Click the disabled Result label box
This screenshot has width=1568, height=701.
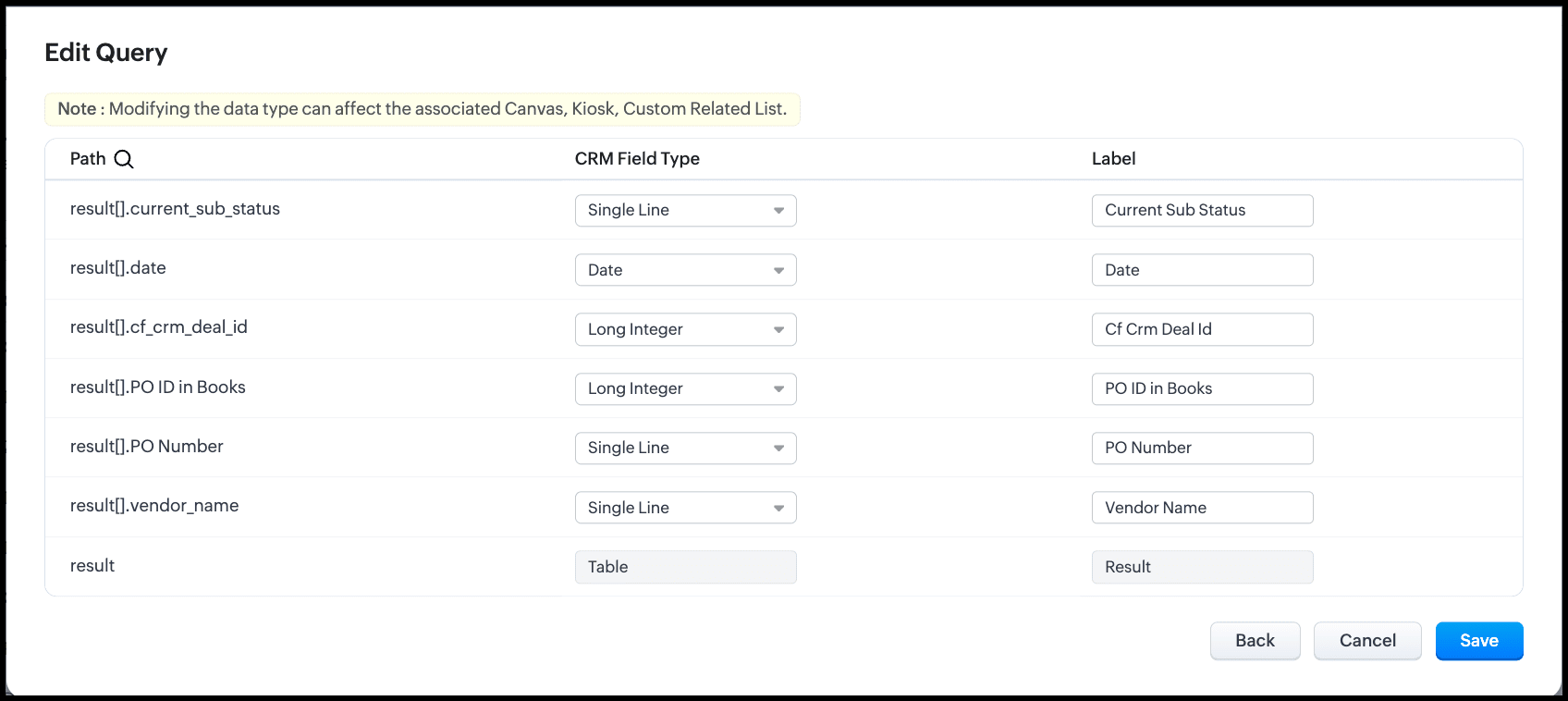pyautogui.click(x=1202, y=567)
